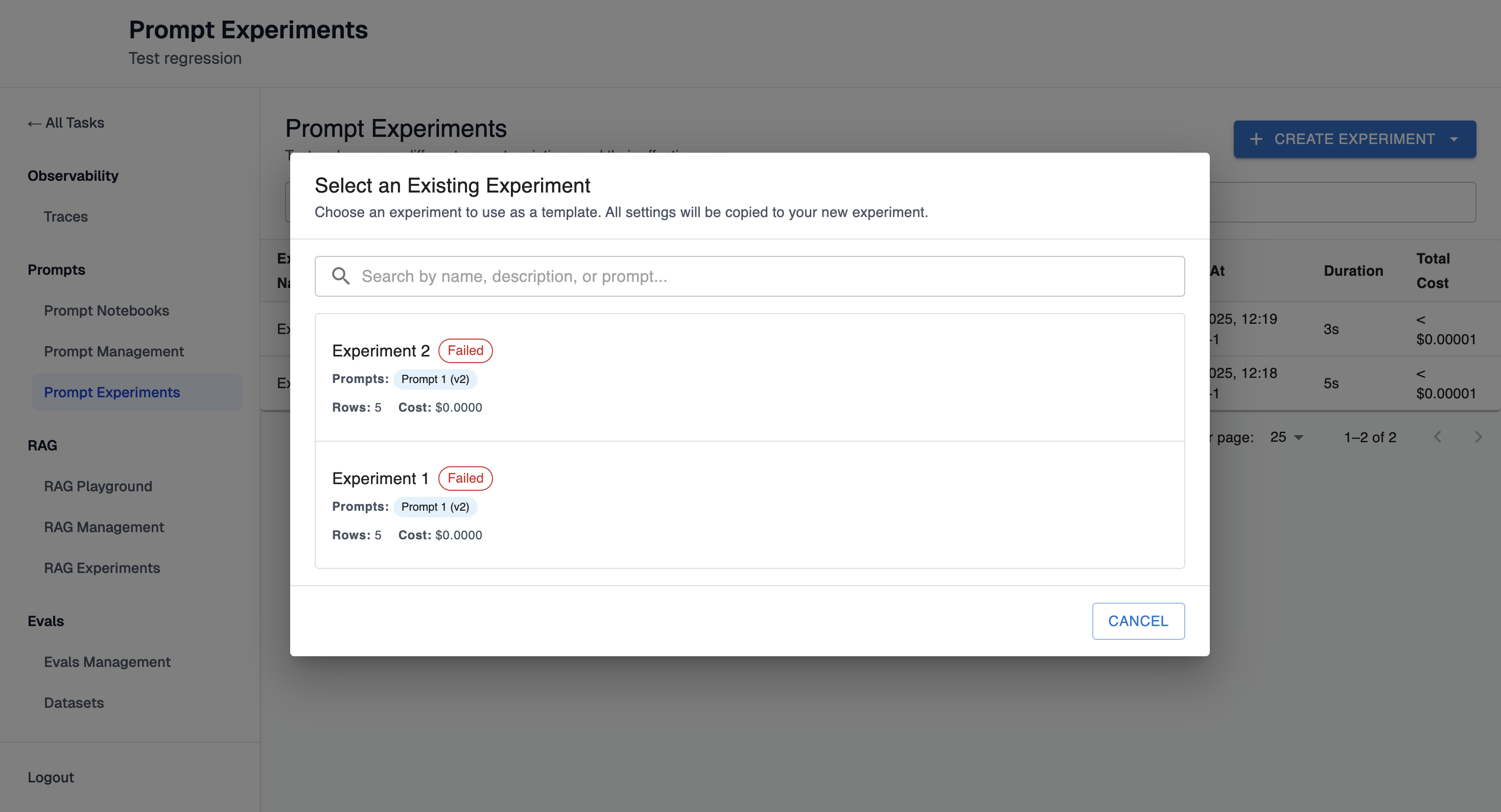This screenshot has height=812, width=1501.
Task: Select Experiment 1 as template
Action: [x=749, y=505]
